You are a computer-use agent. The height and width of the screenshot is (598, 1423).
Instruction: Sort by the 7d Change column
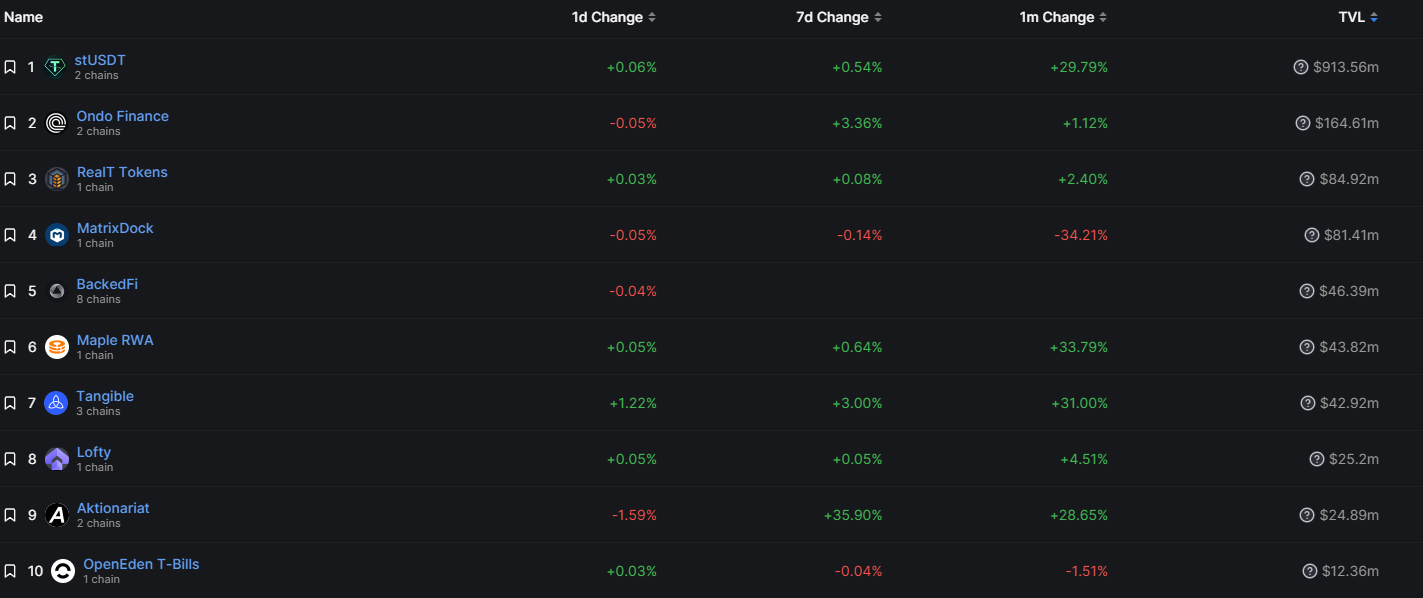839,17
